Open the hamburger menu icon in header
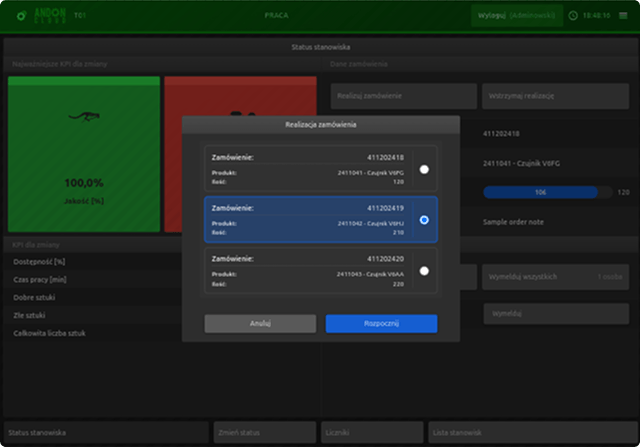The width and height of the screenshot is (640, 447). click(x=623, y=16)
